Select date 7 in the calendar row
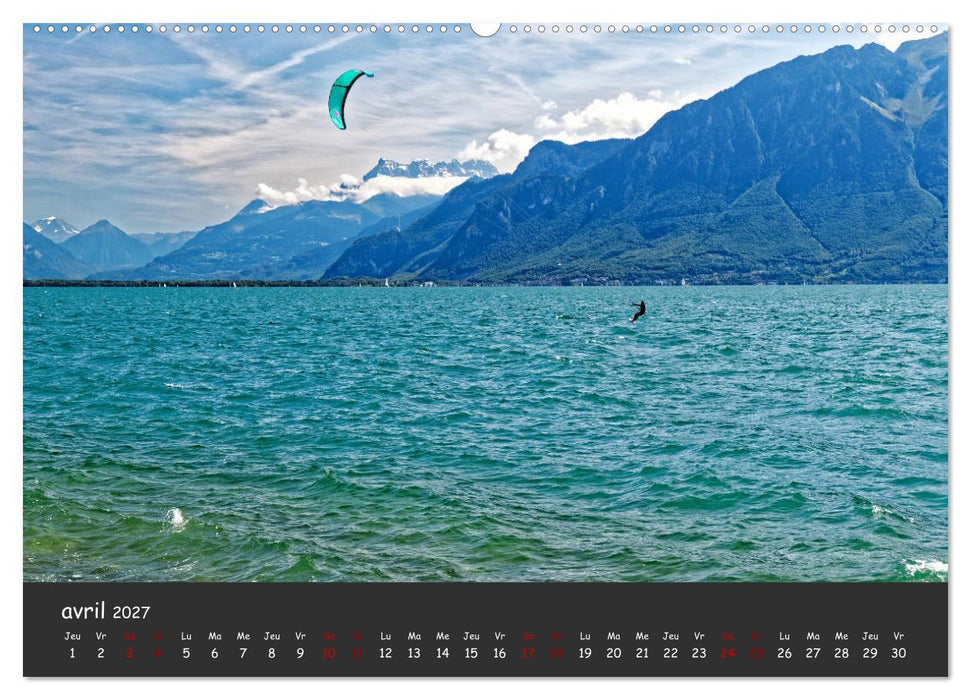This screenshot has height=700, width=971. coord(243,653)
